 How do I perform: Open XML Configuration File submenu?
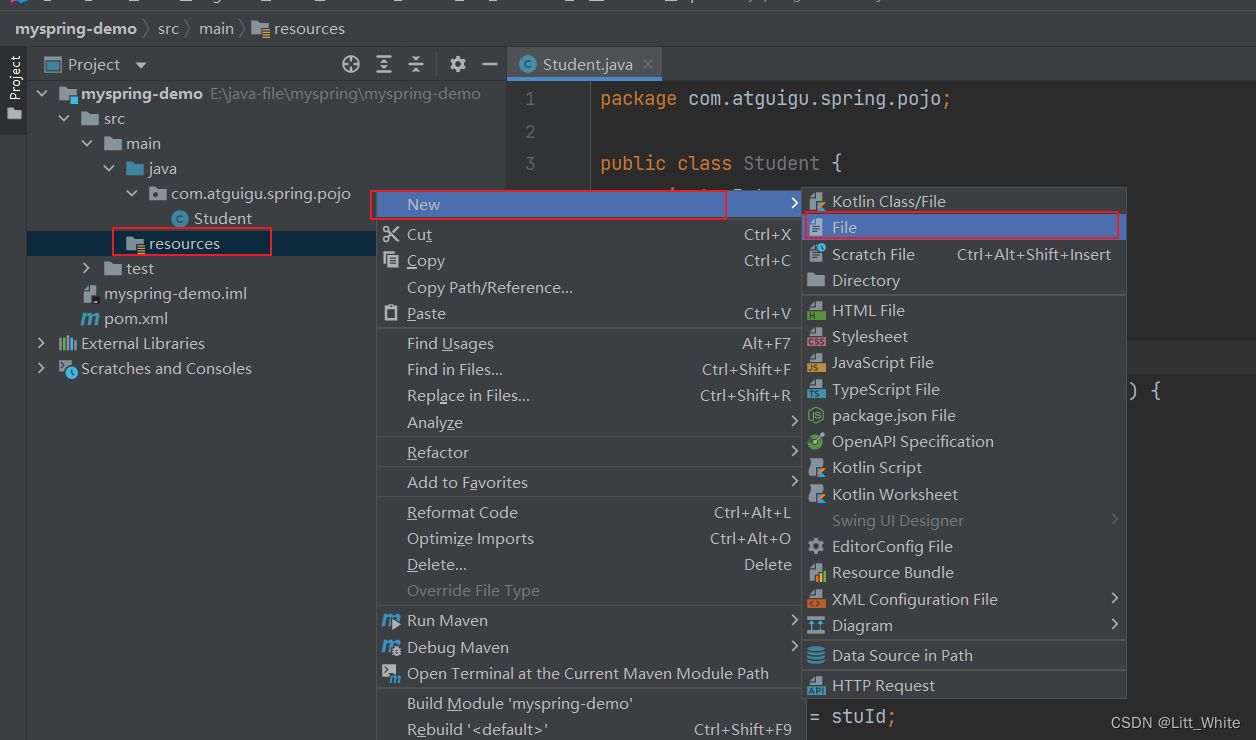click(x=965, y=600)
